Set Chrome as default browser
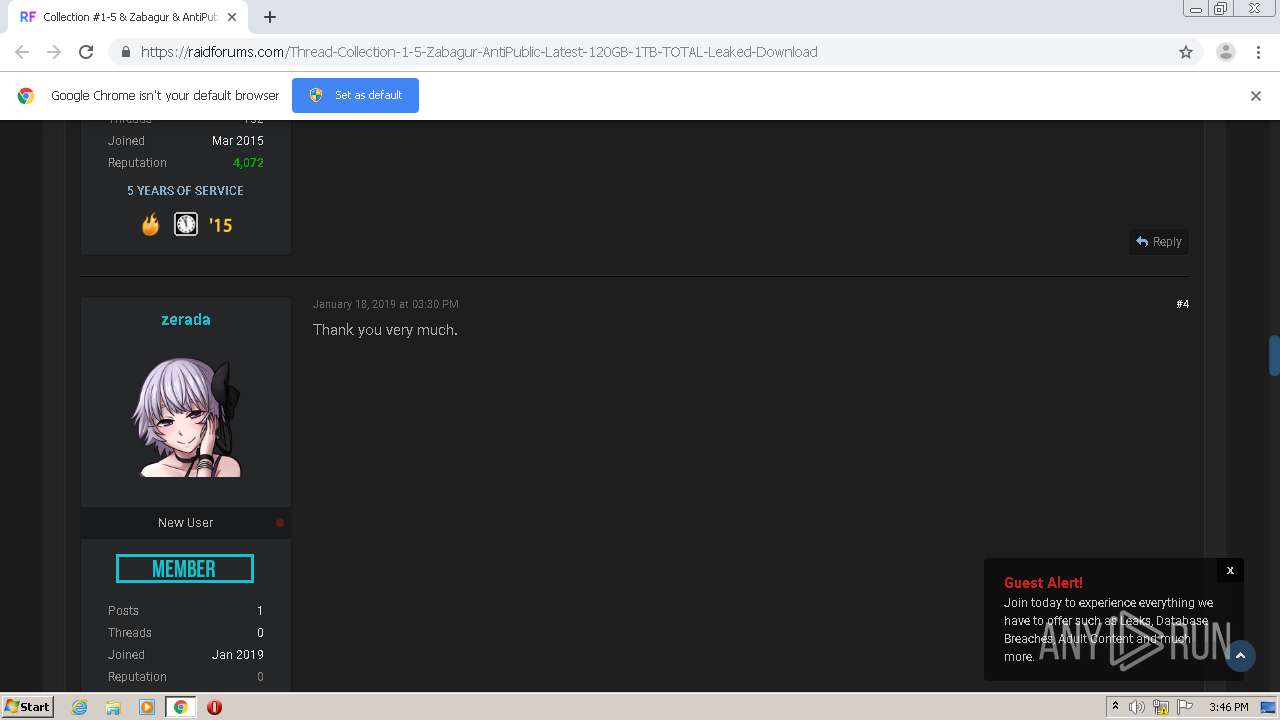1280x720 pixels. coord(355,95)
